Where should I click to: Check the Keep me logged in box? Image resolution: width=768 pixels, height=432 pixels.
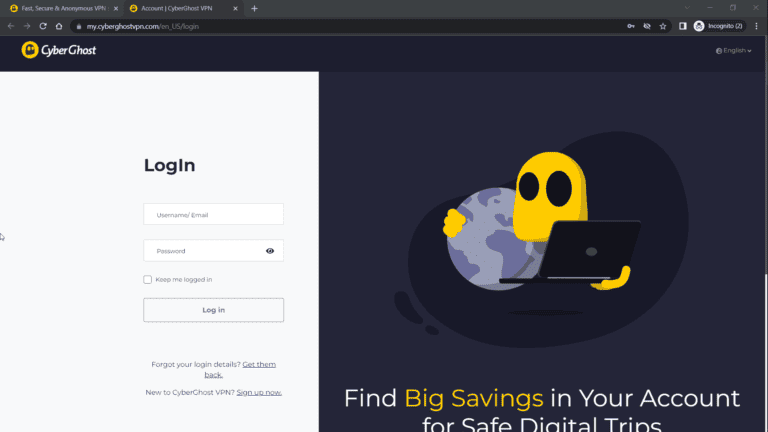coord(147,280)
